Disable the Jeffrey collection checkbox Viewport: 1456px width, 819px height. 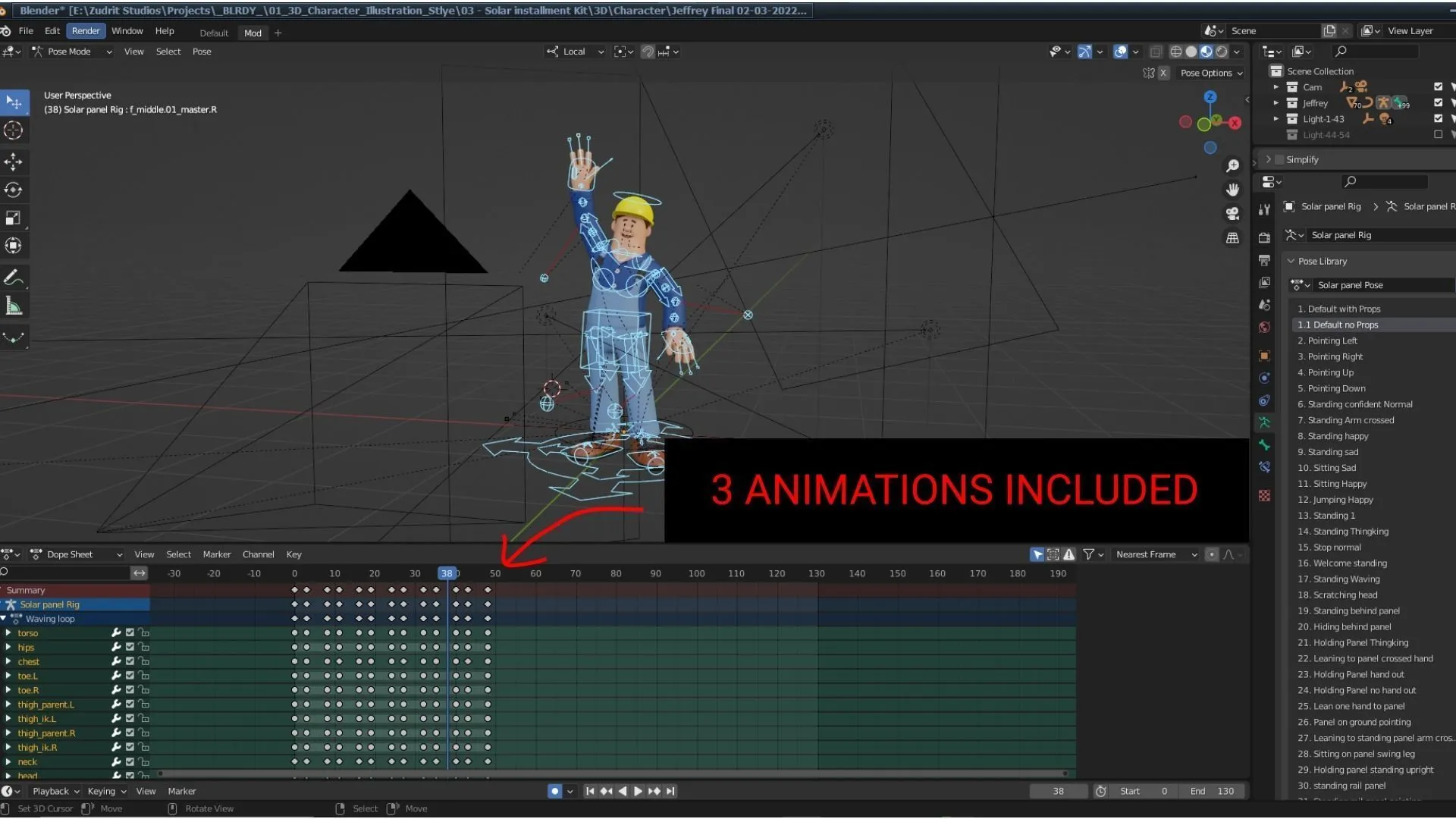[x=1438, y=102]
